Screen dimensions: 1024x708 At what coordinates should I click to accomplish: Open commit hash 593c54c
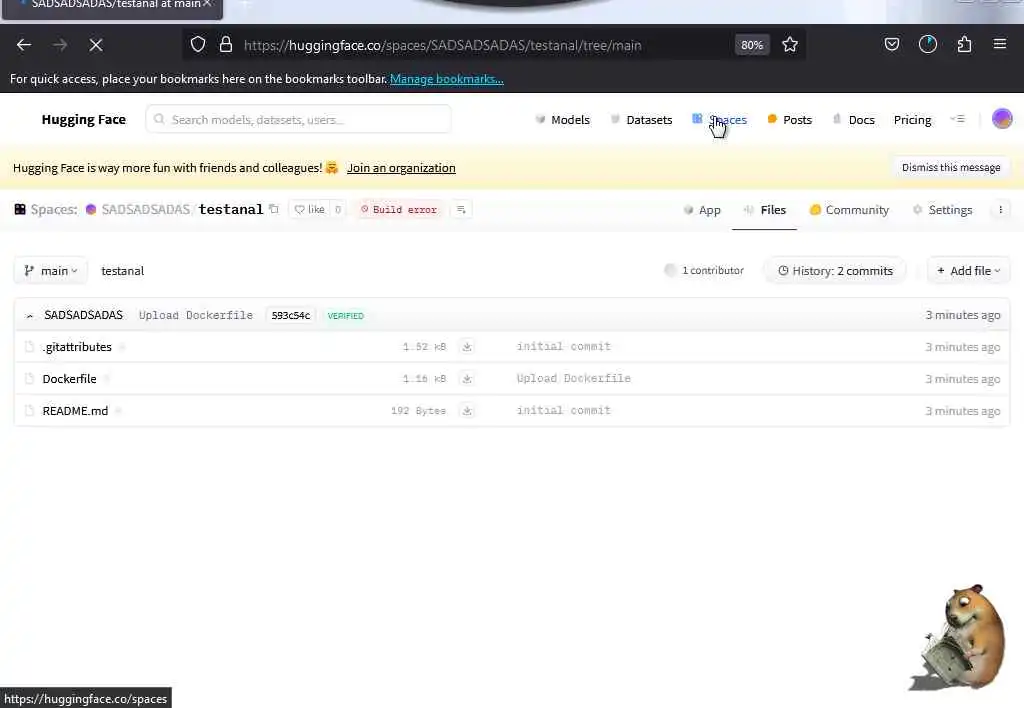pos(291,315)
